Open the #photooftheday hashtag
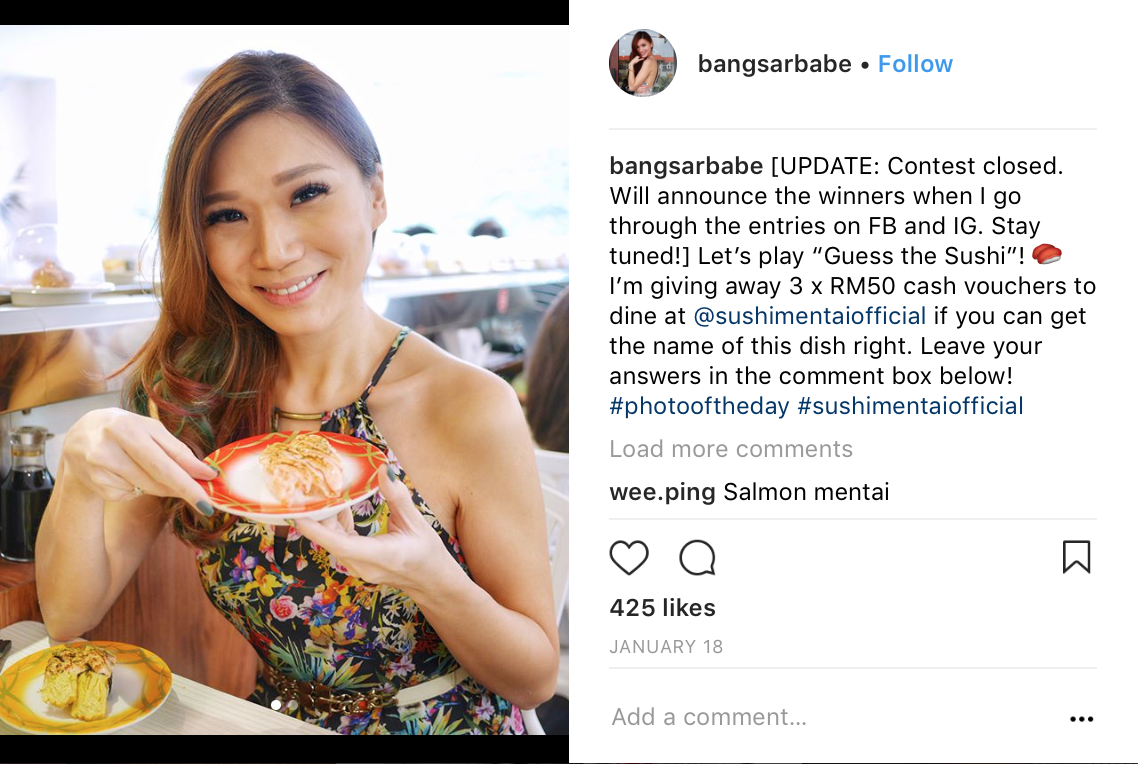 [x=699, y=406]
